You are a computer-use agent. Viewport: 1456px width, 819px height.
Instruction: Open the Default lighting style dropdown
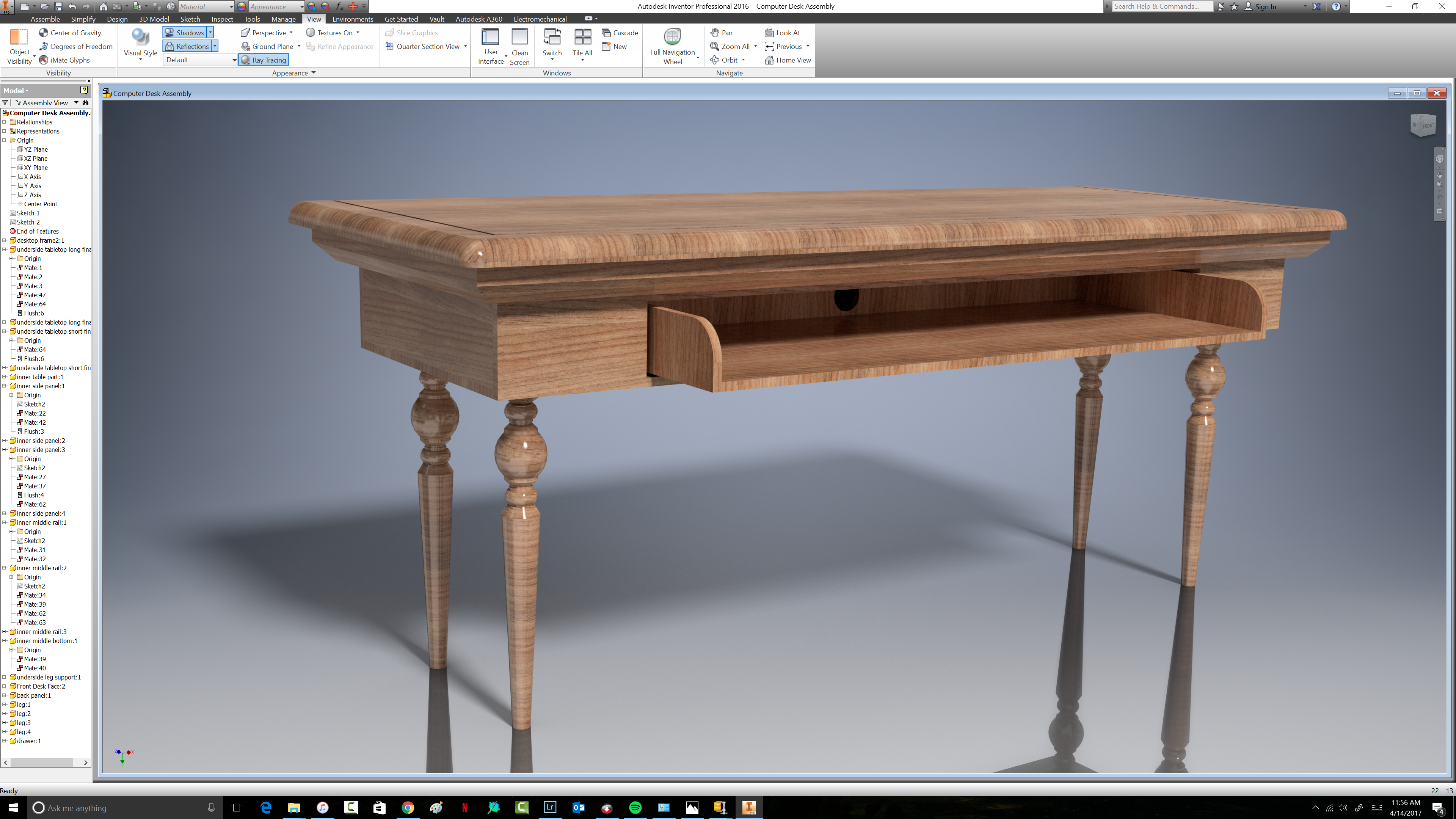coord(234,60)
